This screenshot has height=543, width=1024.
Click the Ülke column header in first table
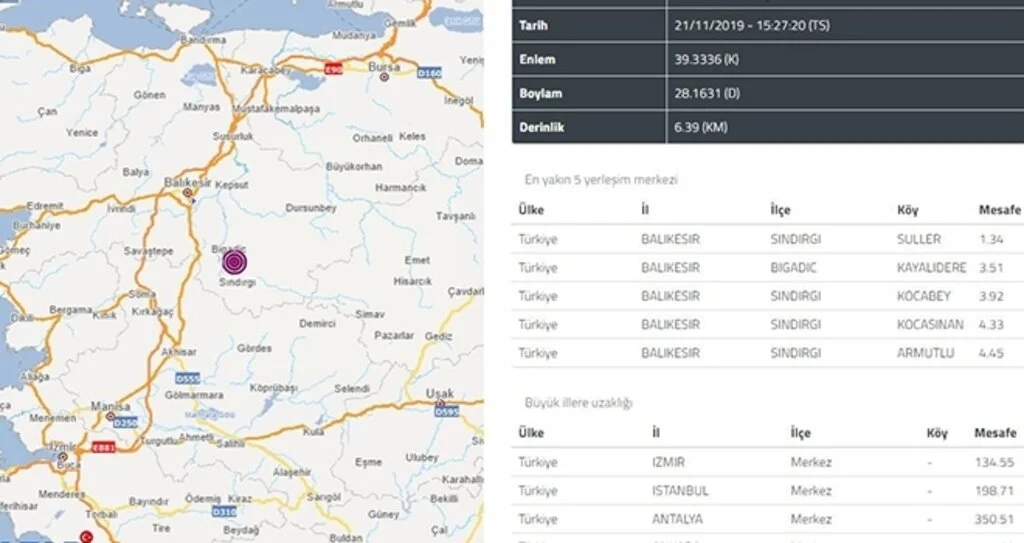point(531,210)
